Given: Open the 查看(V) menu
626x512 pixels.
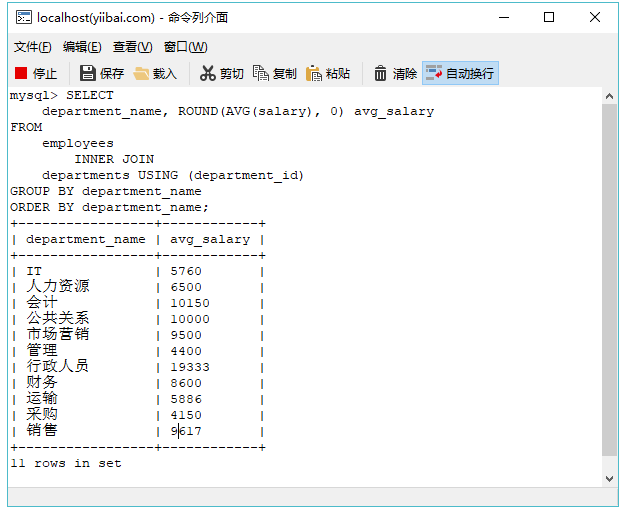Looking at the screenshot, I should (x=133, y=47).
